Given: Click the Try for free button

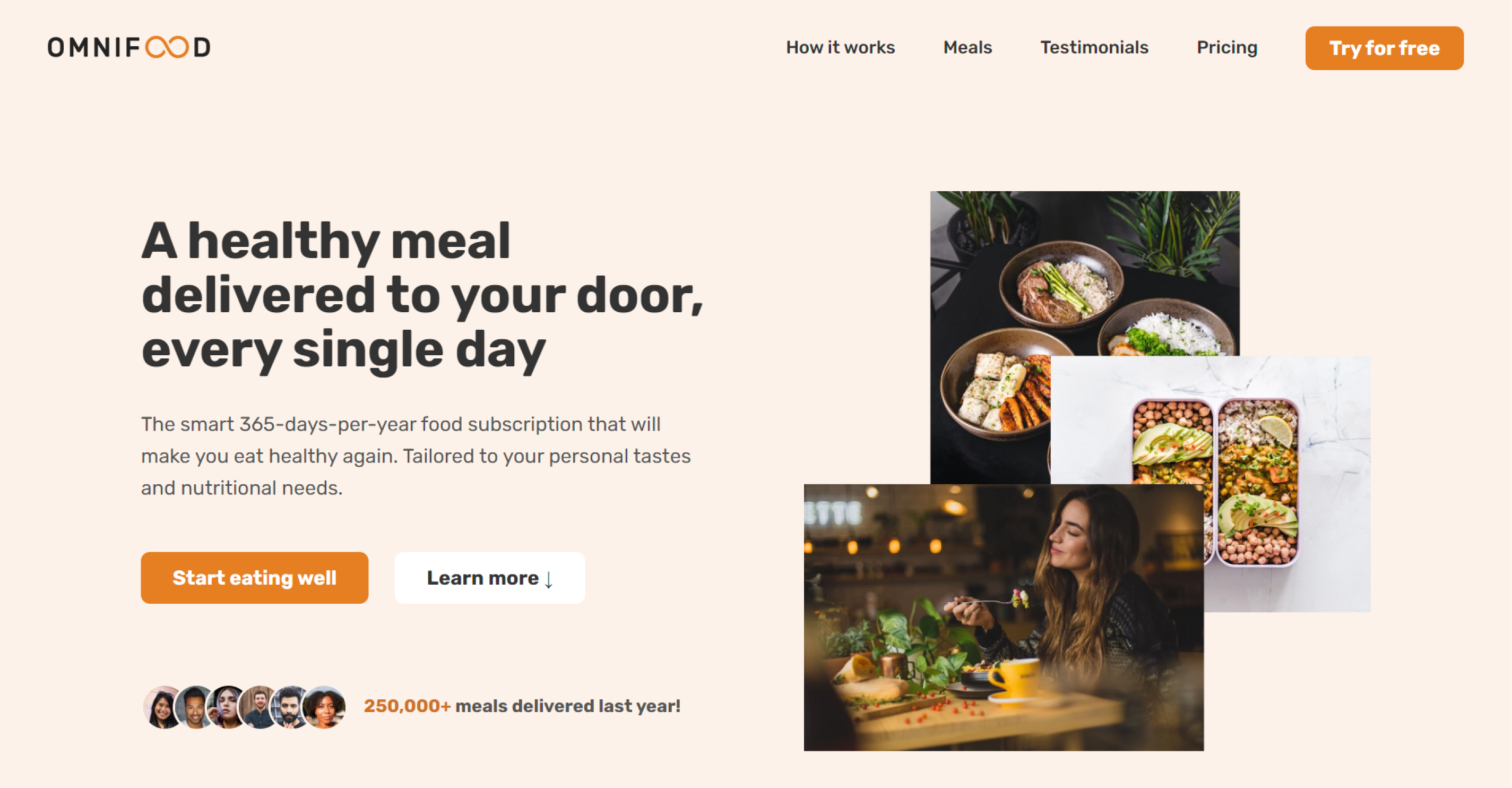Looking at the screenshot, I should pos(1384,47).
